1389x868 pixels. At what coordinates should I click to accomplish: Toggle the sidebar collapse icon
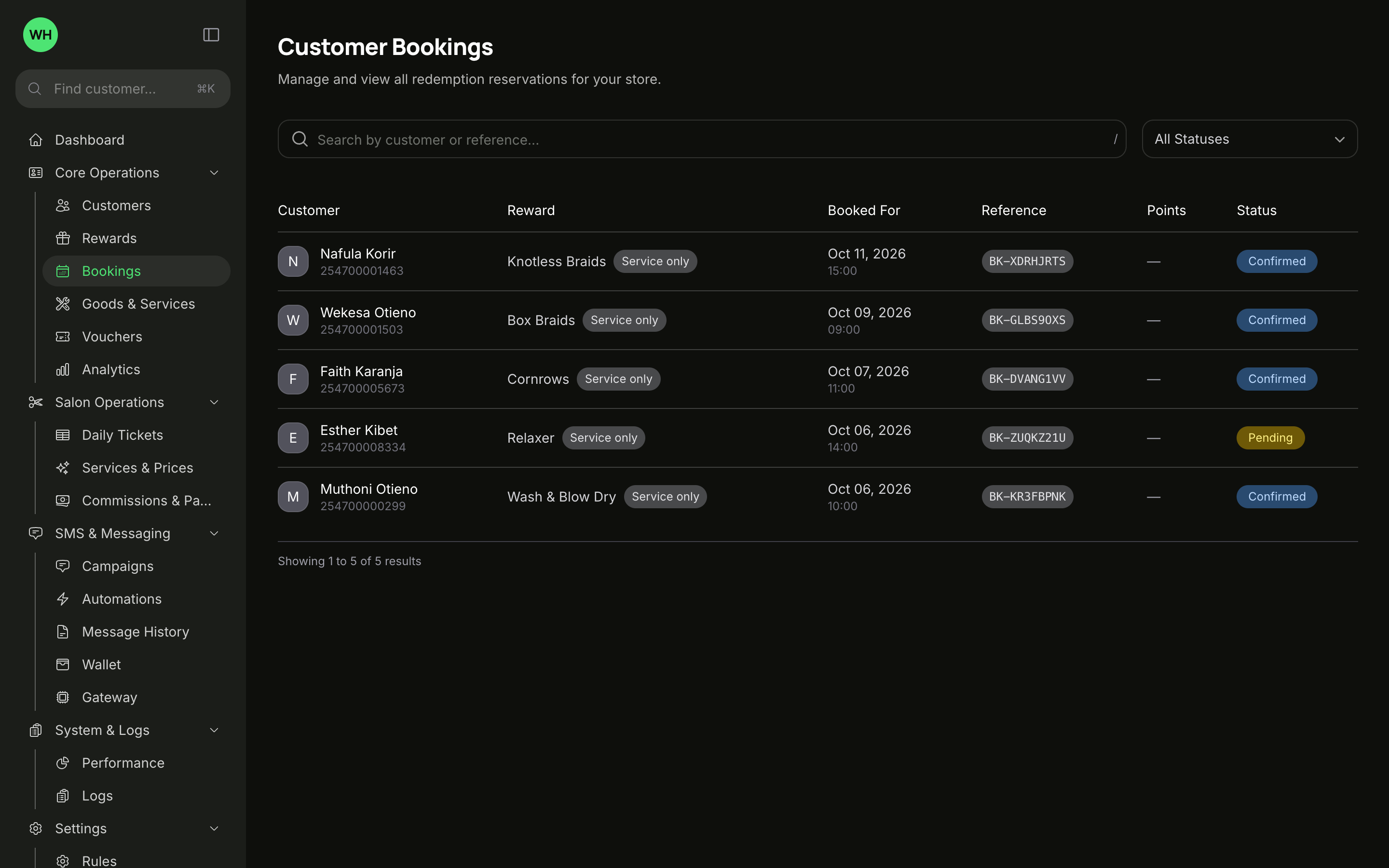pos(211,35)
